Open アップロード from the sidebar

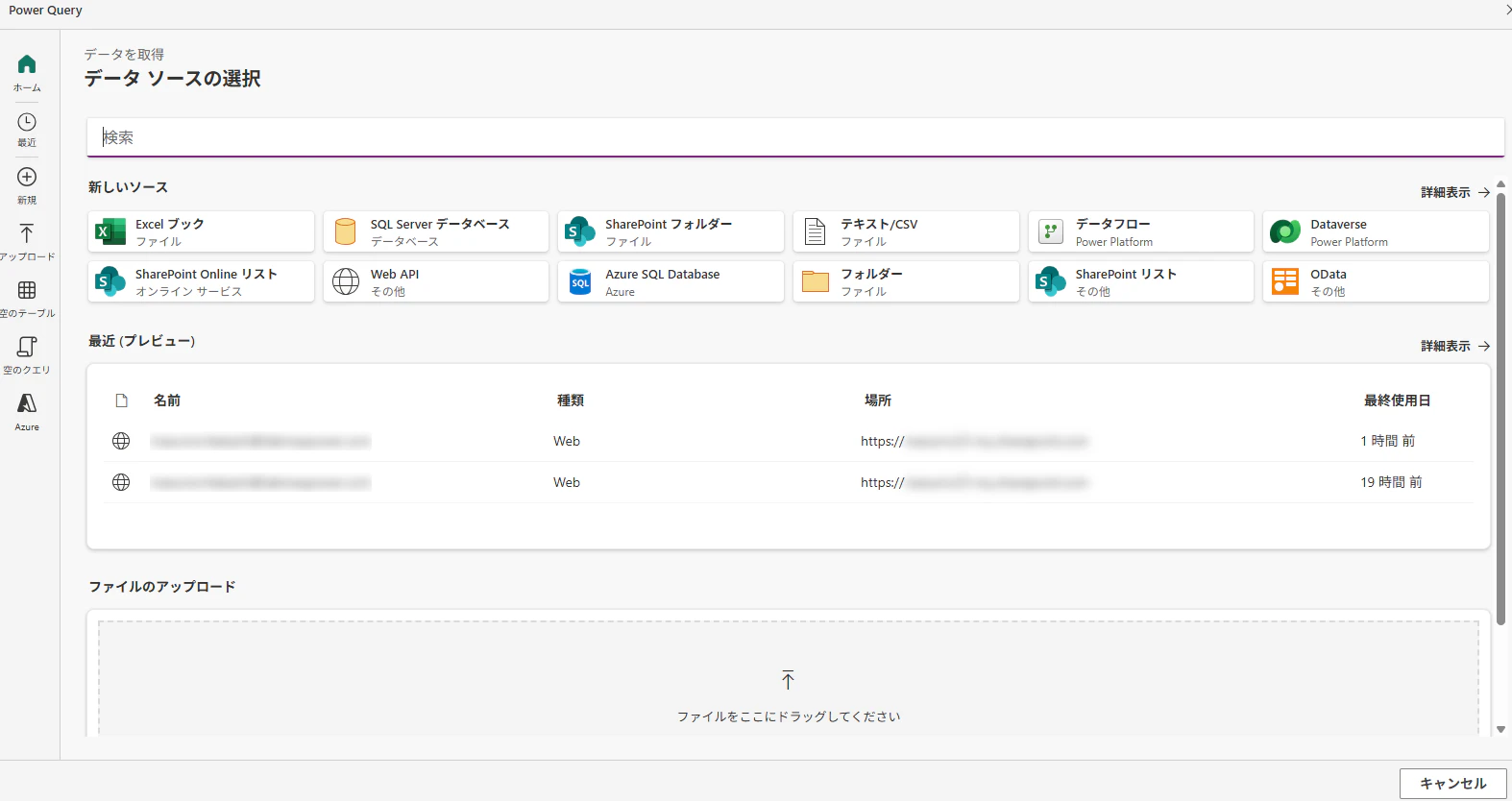click(x=27, y=242)
